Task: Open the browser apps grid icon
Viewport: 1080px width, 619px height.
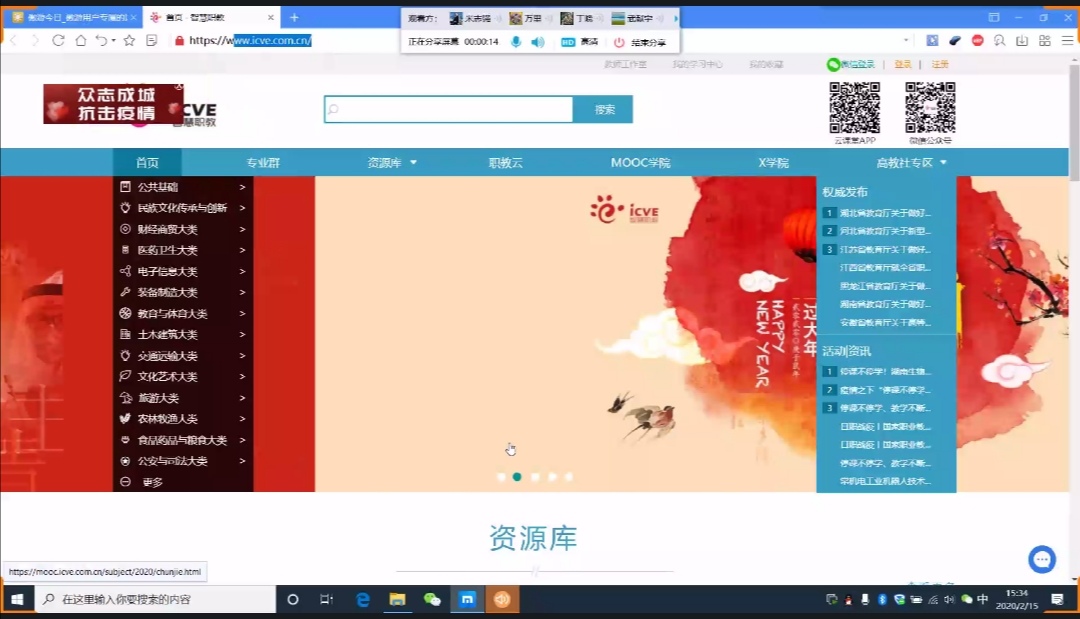Action: coord(1045,41)
